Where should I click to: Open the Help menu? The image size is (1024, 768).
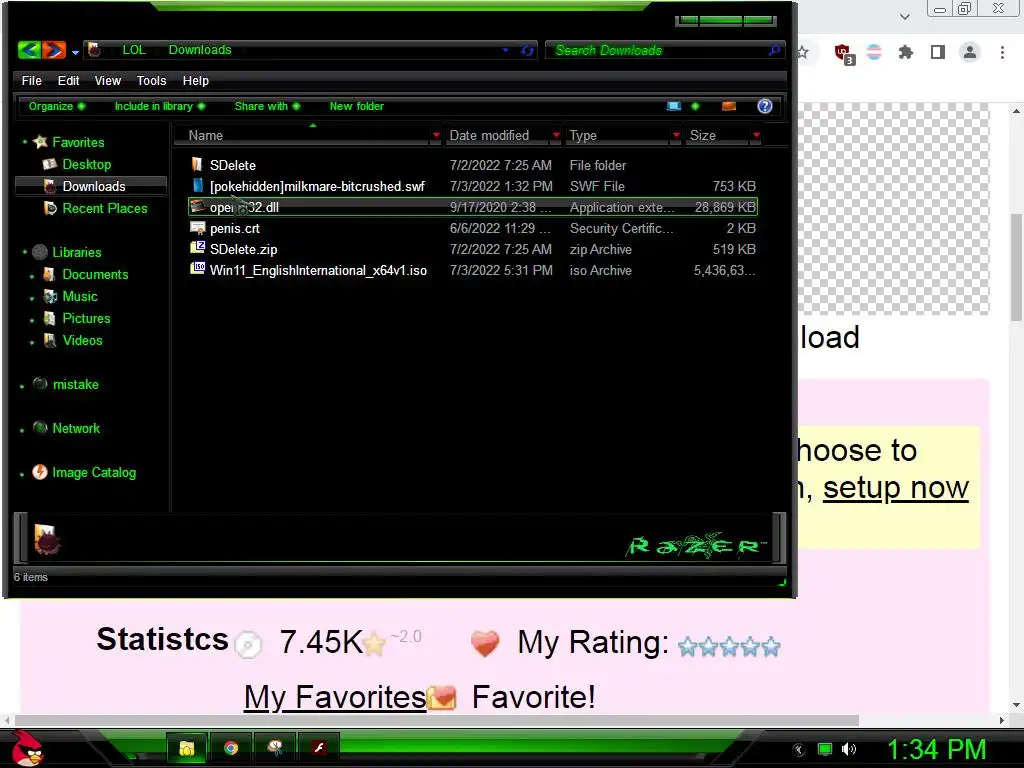195,80
